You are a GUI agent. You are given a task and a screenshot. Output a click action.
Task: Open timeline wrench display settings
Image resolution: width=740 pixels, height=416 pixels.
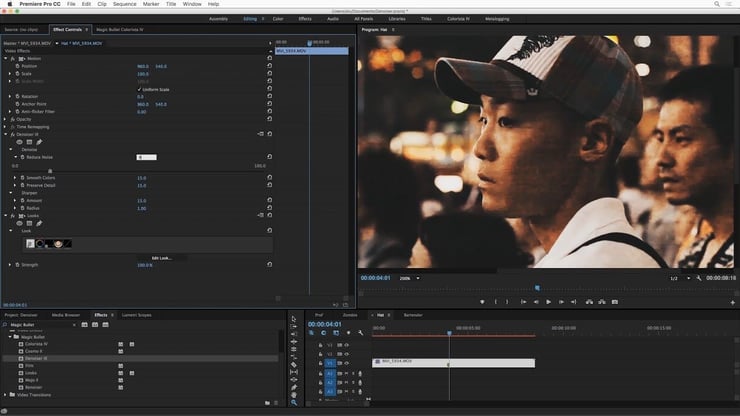coord(360,333)
